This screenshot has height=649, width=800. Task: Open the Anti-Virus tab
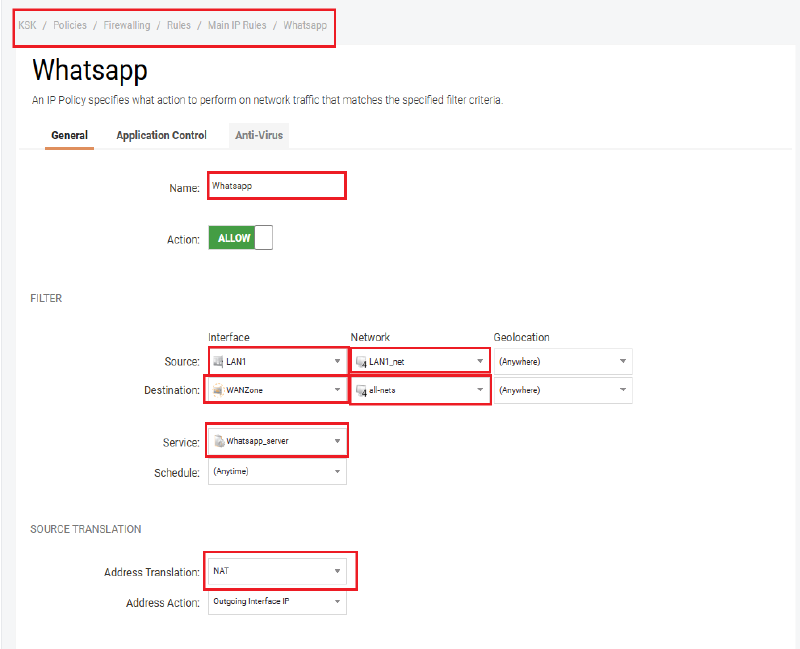pos(256,135)
